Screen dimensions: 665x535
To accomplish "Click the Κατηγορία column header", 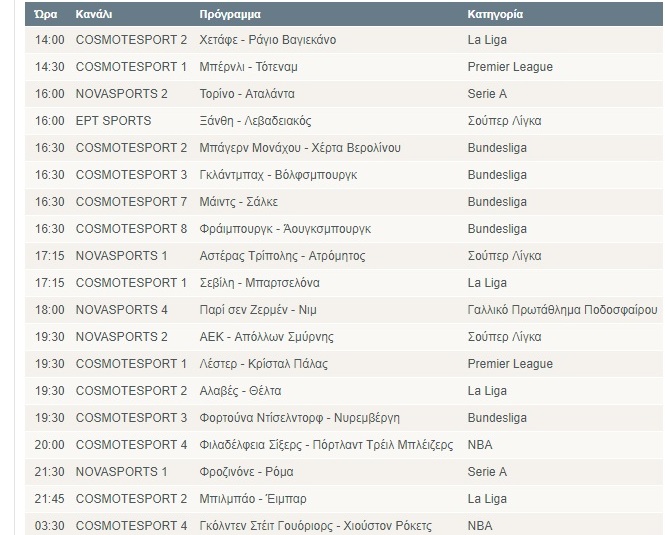I will (495, 14).
